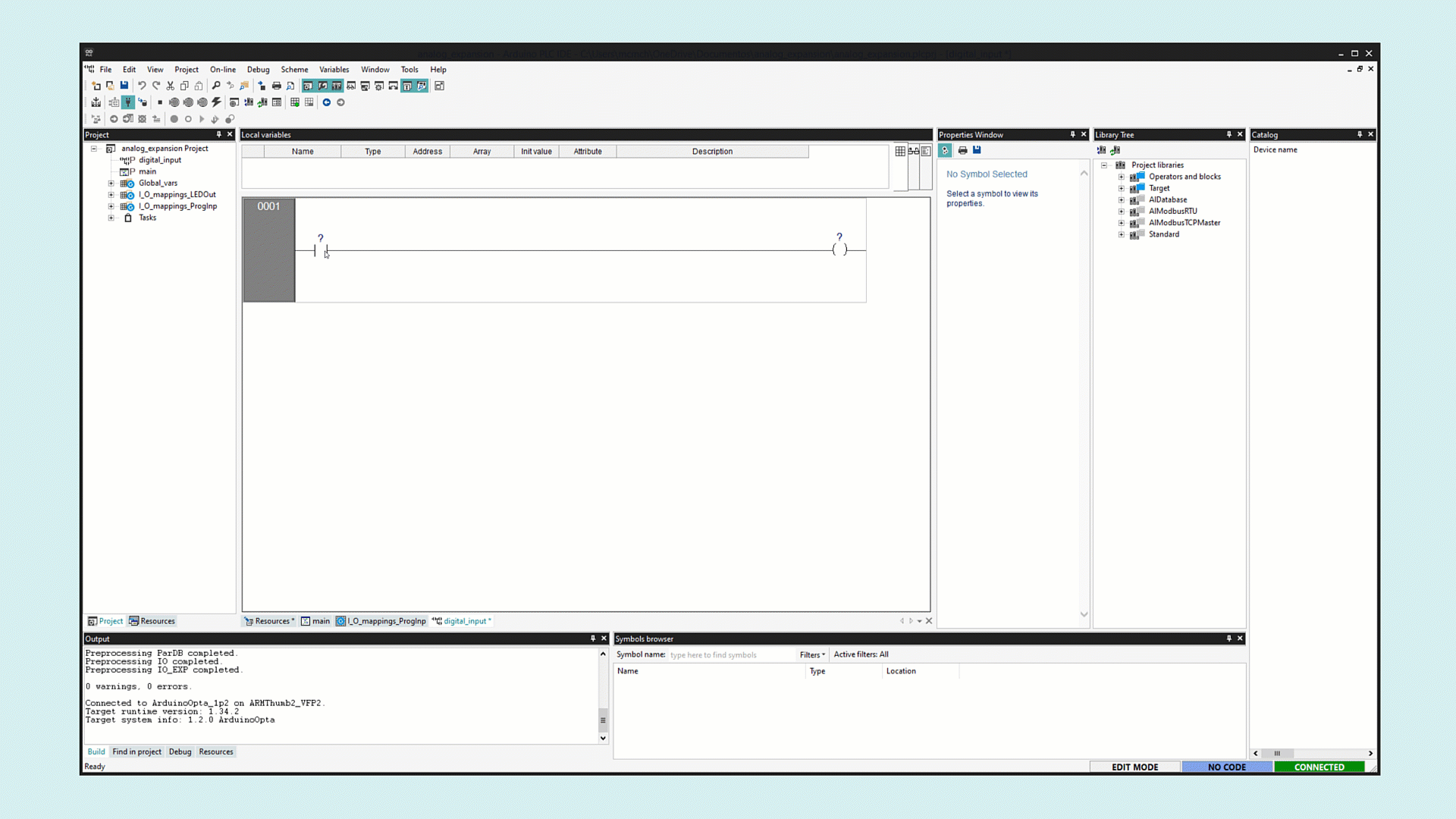1456x819 pixels.
Task: Compile the project with the lightning bolt icon
Action: tap(216, 102)
